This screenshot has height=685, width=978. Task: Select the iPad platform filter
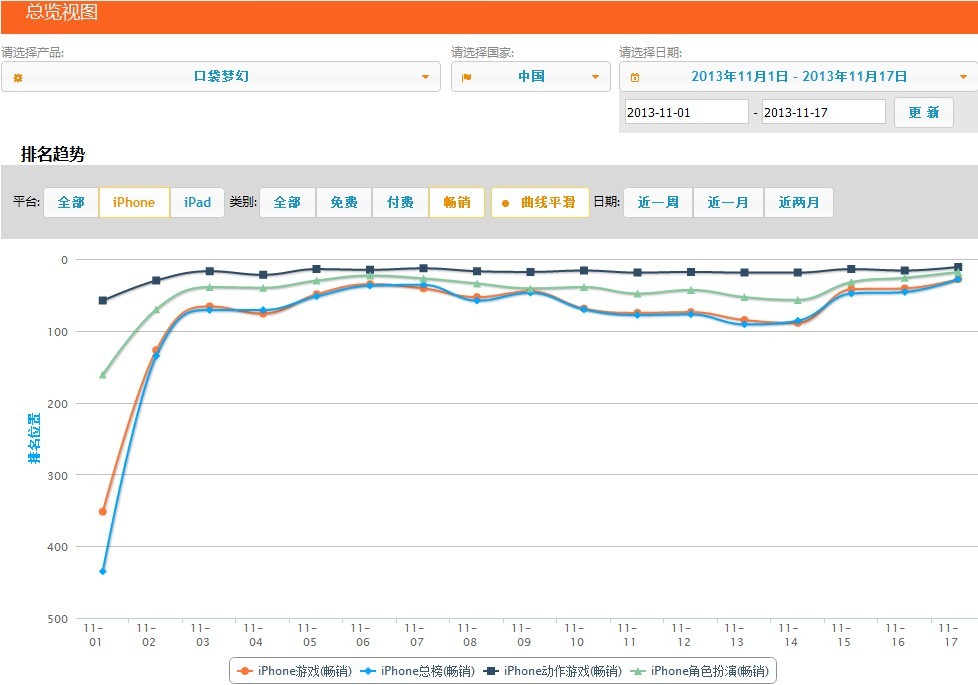197,202
